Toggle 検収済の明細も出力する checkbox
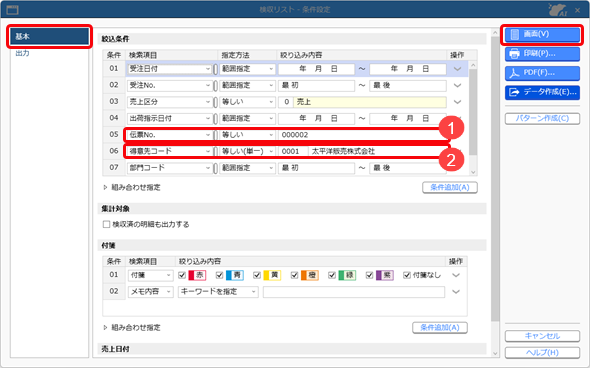The image size is (590, 368). point(106,225)
